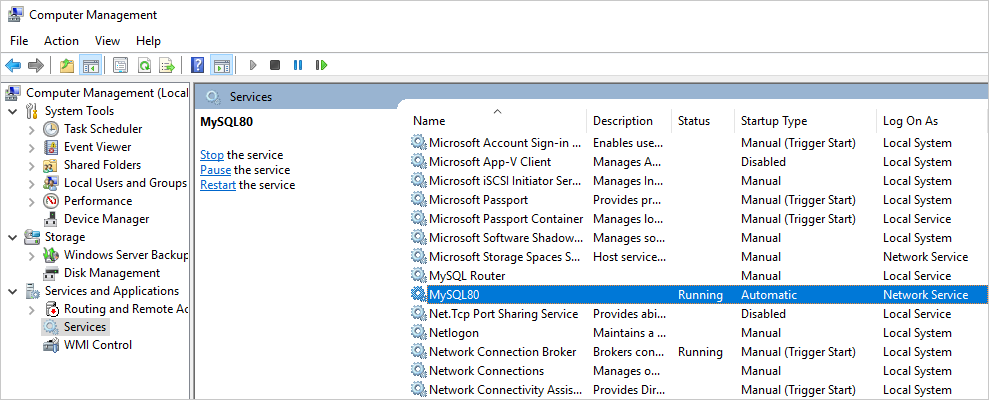
Task: Select the MySQL Router service row
Action: tap(466, 276)
